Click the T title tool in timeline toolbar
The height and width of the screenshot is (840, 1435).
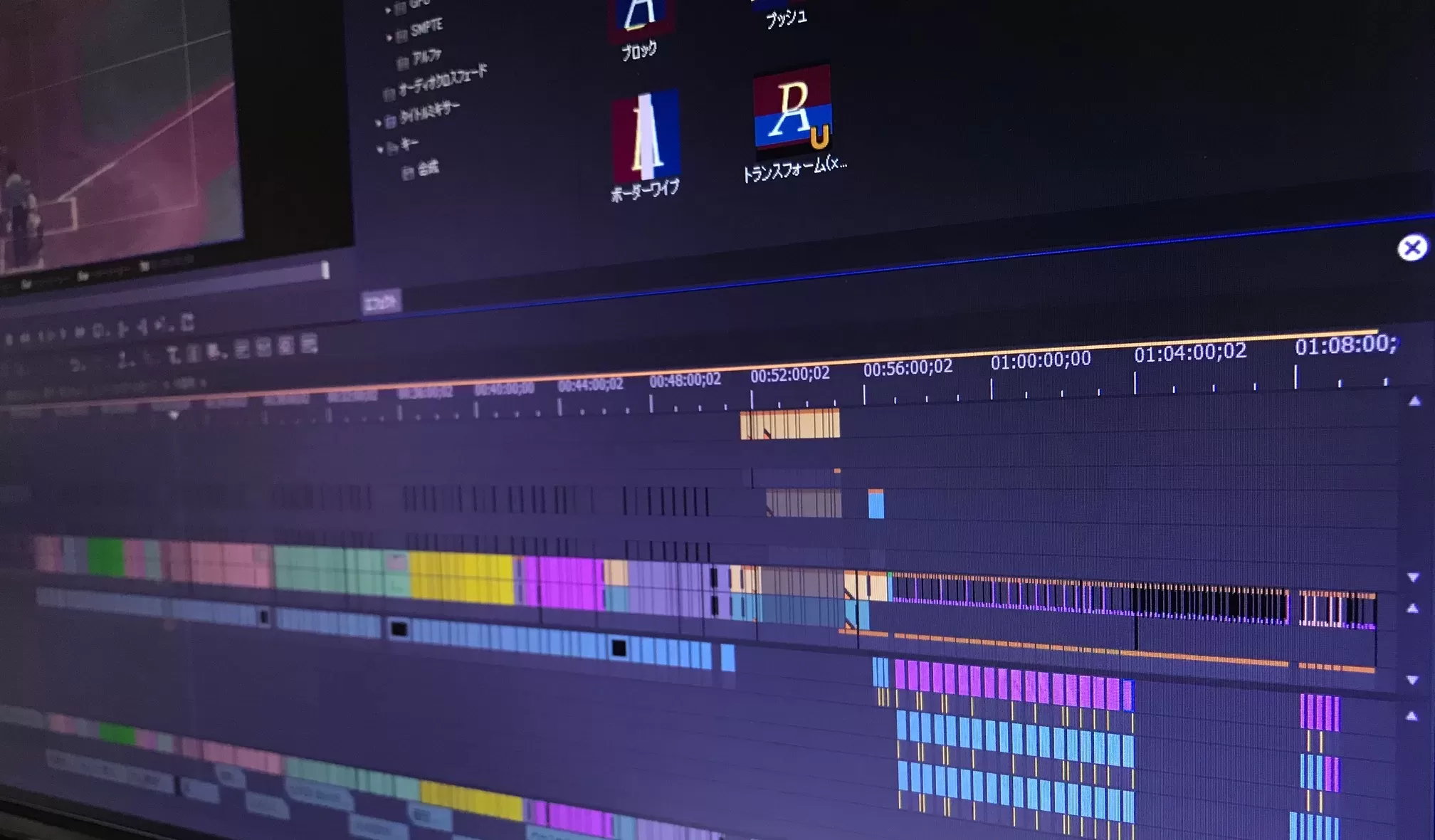173,354
